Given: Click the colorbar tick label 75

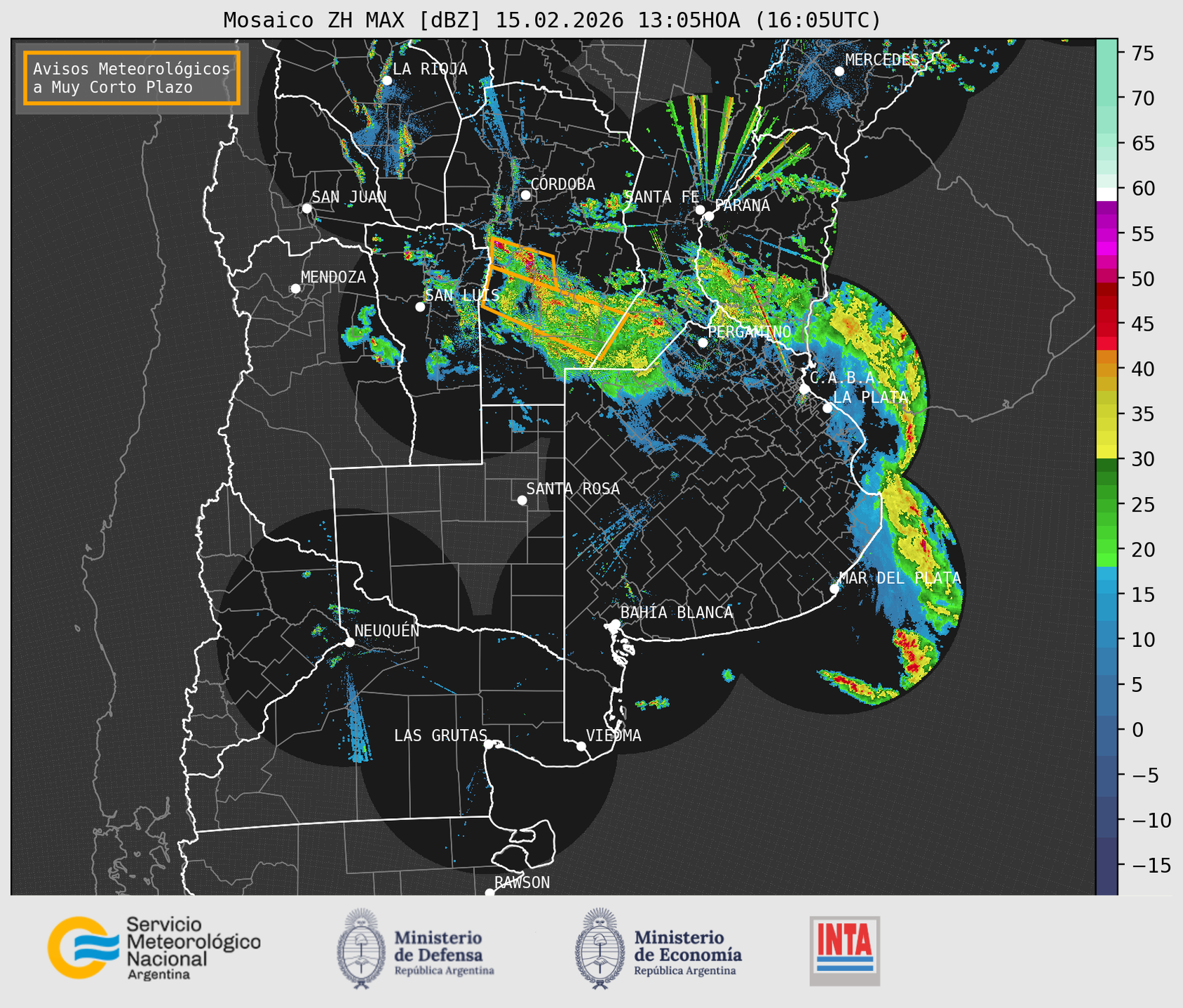Looking at the screenshot, I should [1143, 53].
